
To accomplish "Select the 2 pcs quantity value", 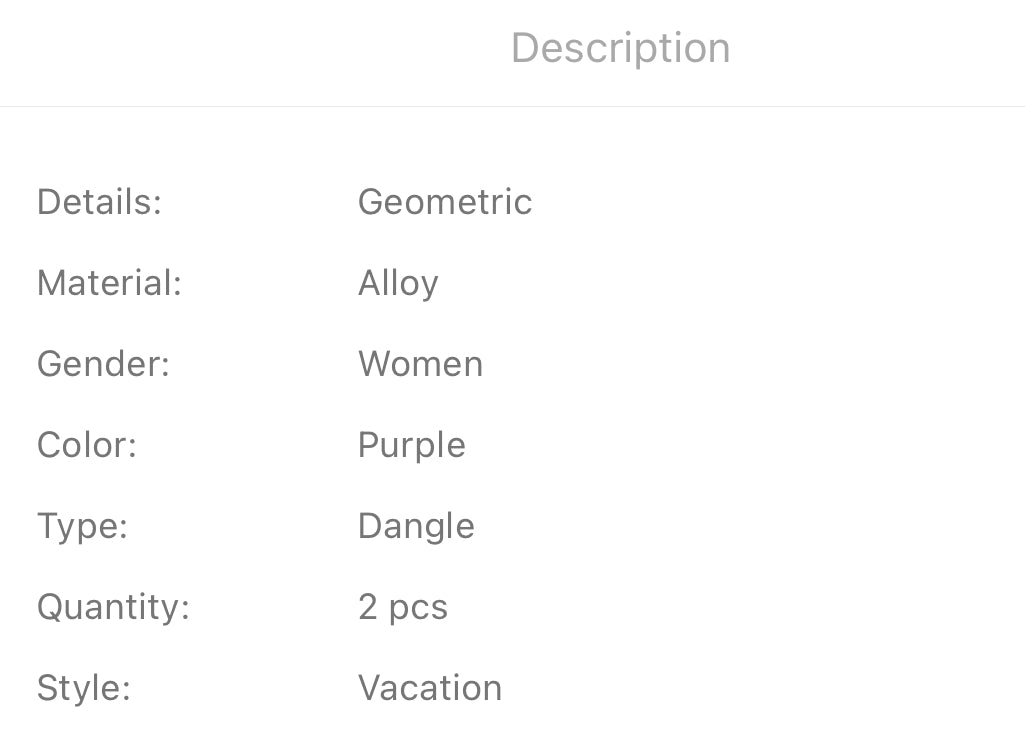I will 403,608.
